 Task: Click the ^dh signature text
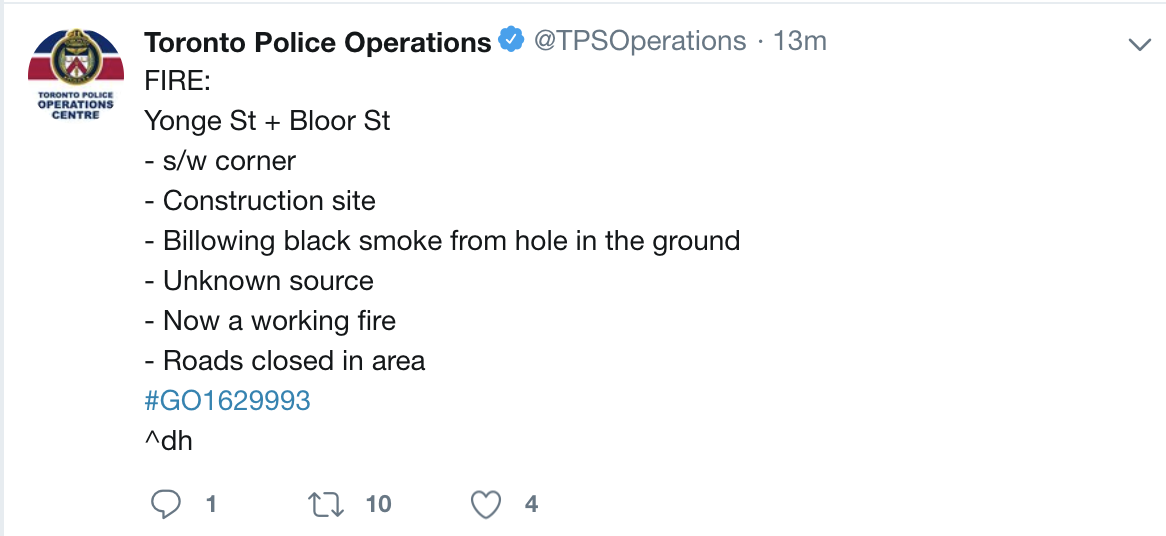pyautogui.click(x=169, y=441)
